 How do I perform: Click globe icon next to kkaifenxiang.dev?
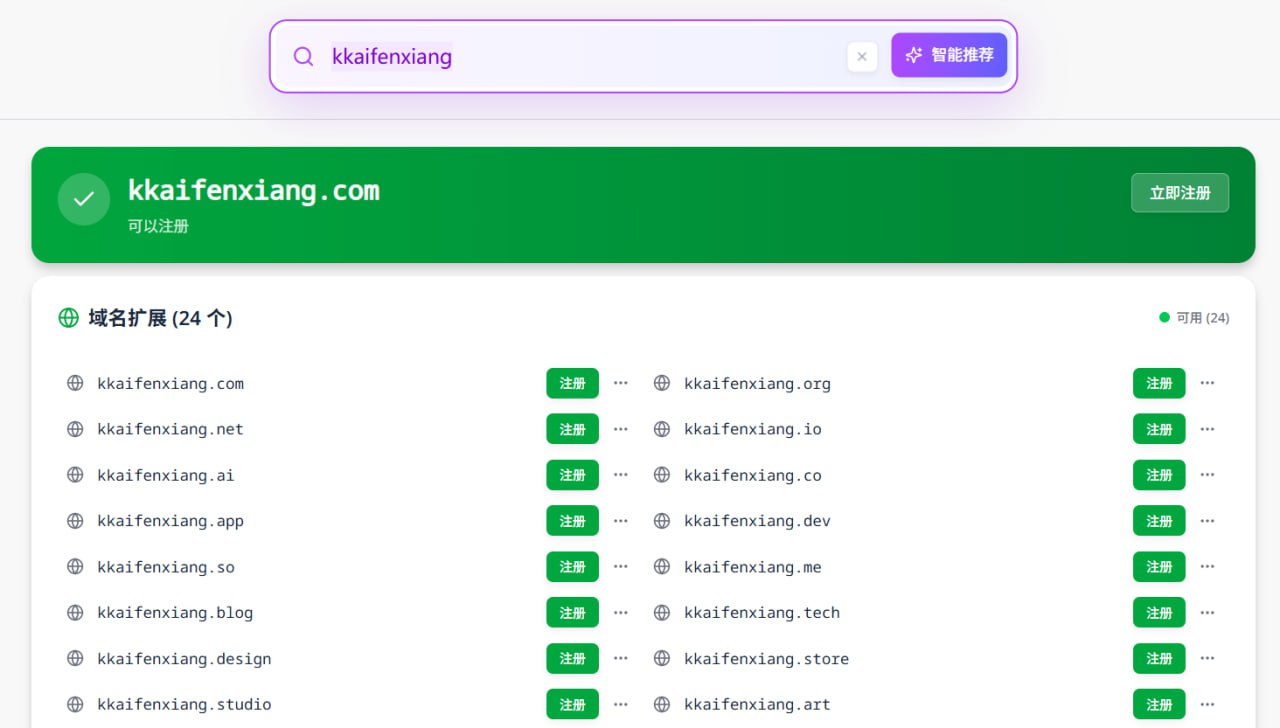(662, 521)
